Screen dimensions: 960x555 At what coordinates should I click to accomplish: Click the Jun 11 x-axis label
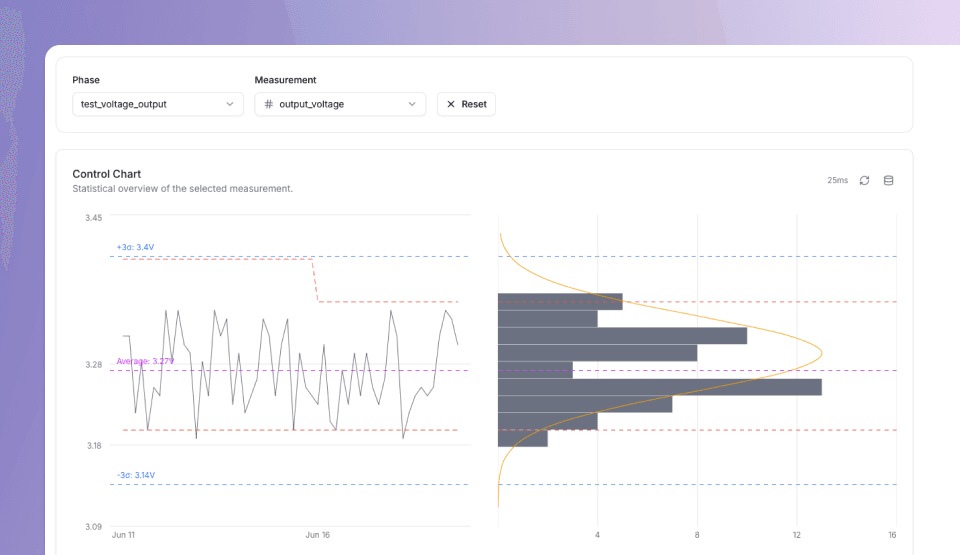123,535
